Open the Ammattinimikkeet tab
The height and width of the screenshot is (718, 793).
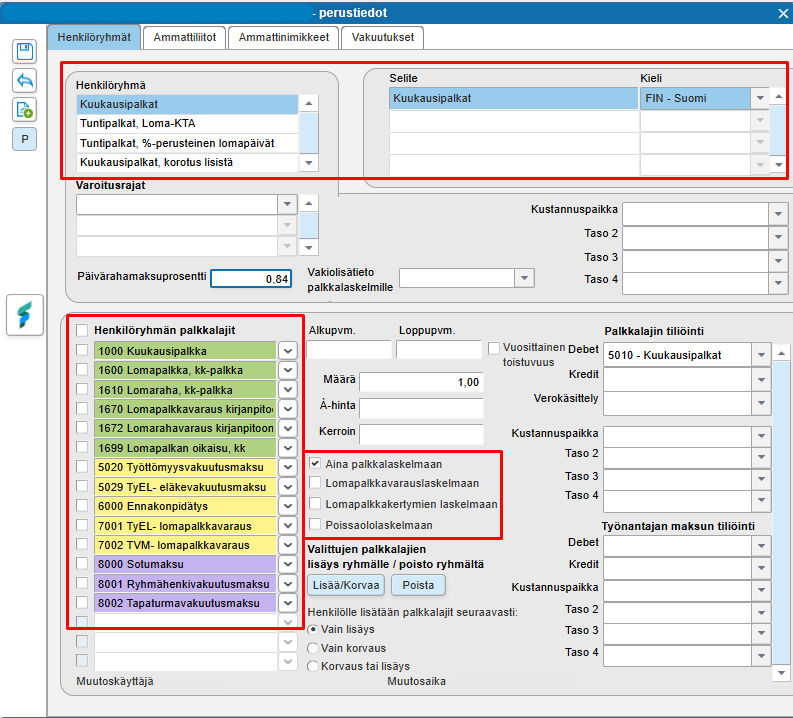283,37
